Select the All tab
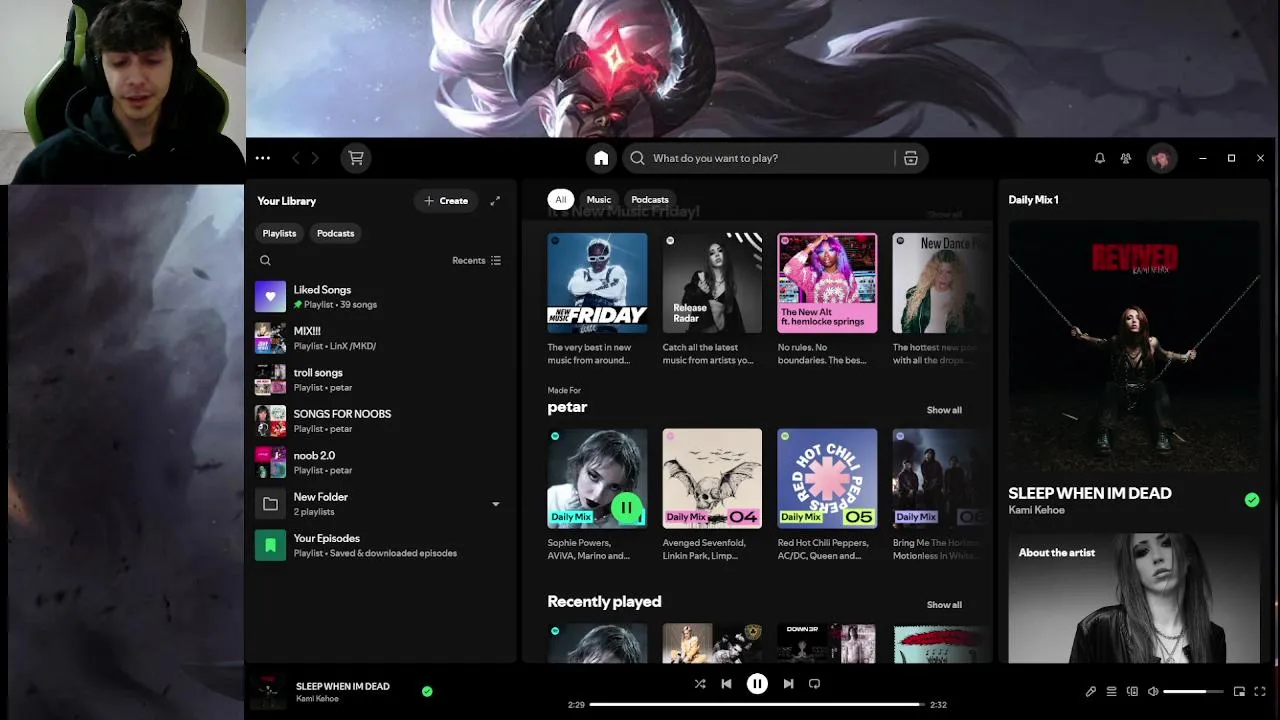1280x720 pixels. [561, 199]
